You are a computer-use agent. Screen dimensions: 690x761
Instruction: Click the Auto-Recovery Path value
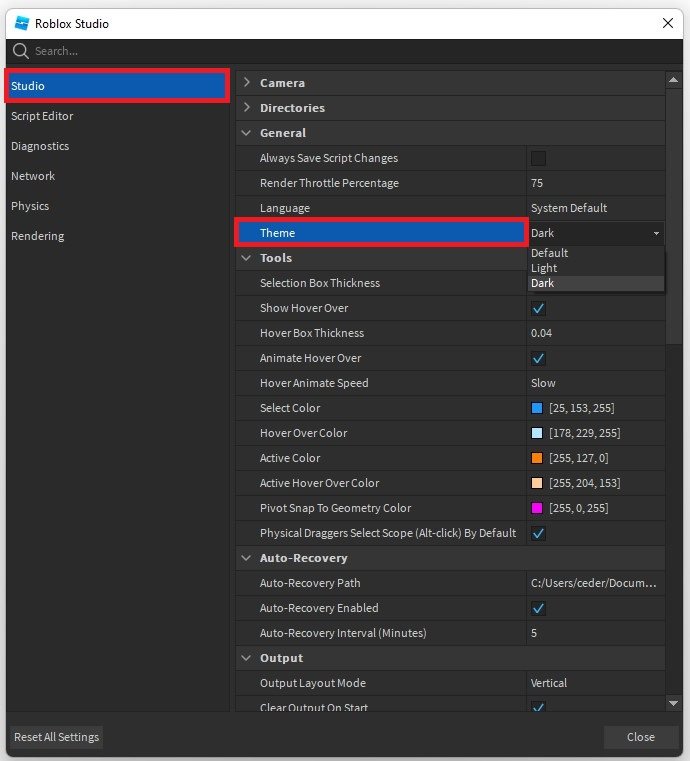point(596,583)
